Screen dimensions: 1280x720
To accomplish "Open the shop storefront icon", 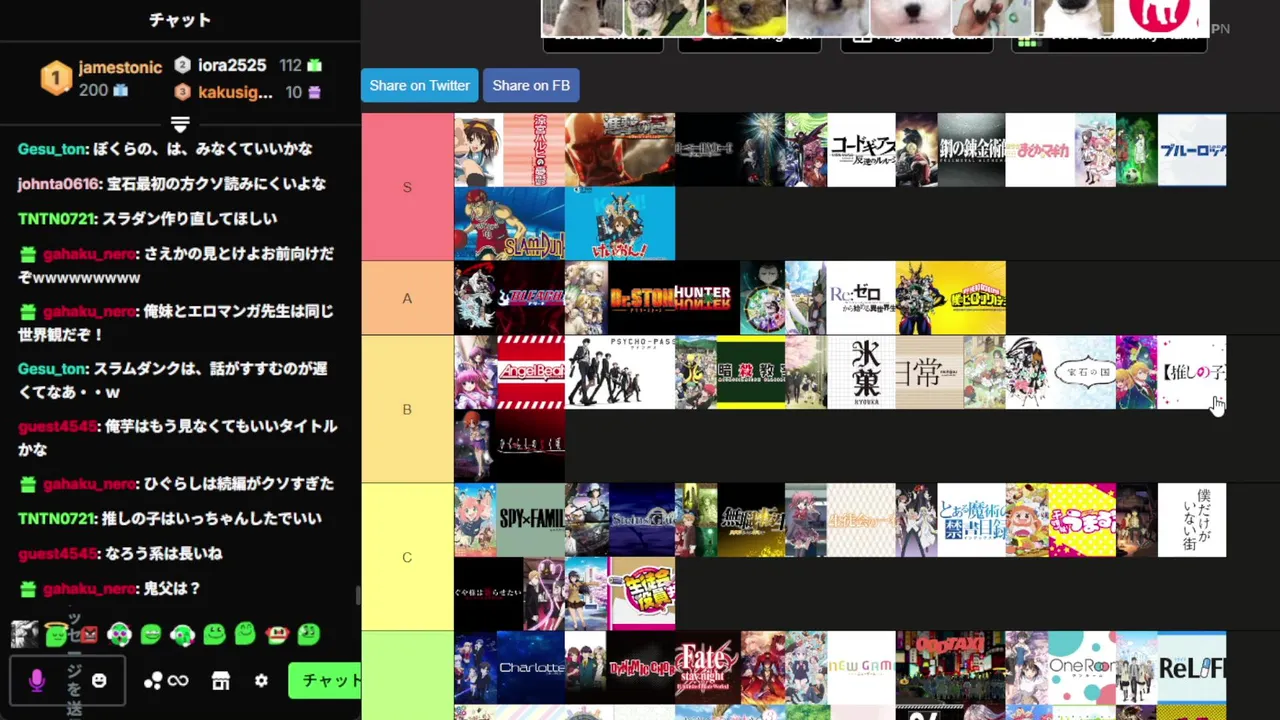I will coord(221,681).
